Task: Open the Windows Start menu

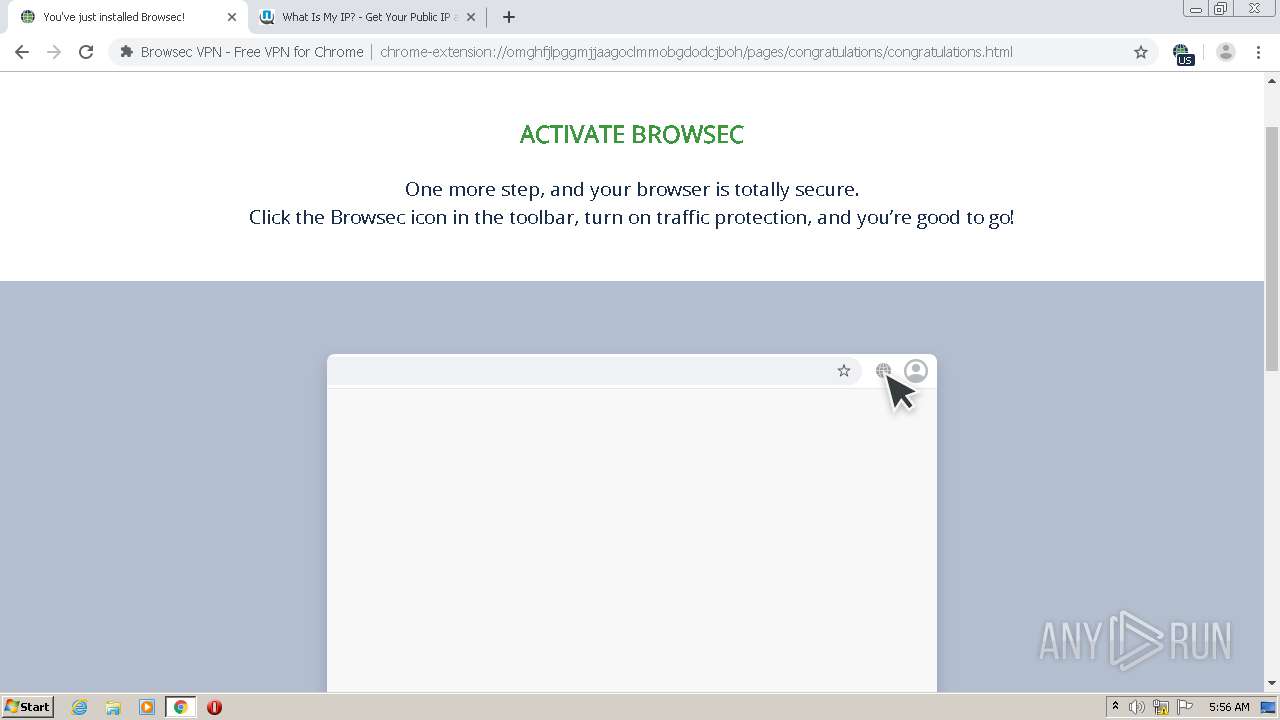Action: (28, 707)
